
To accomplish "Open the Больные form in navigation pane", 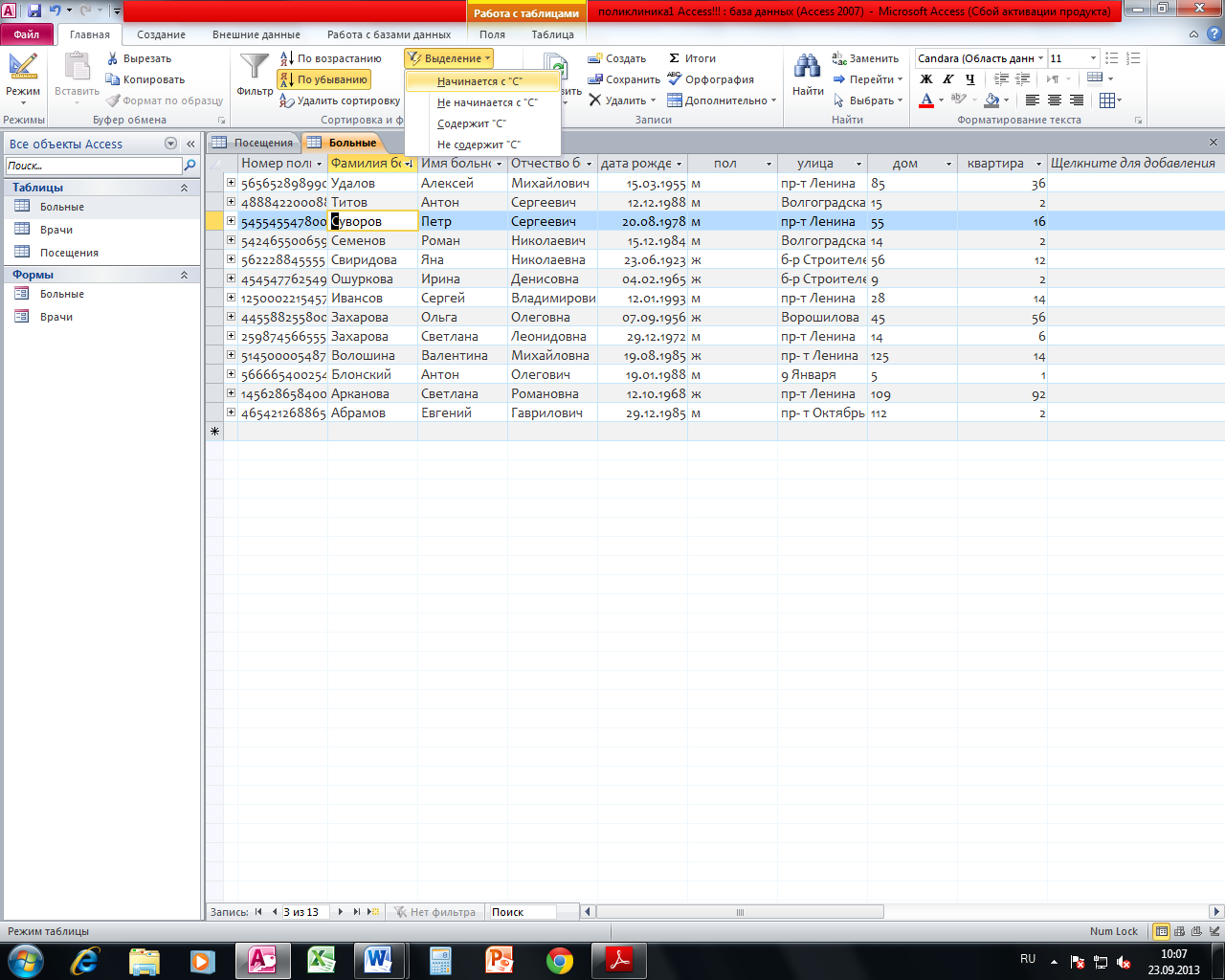I will coord(62,294).
